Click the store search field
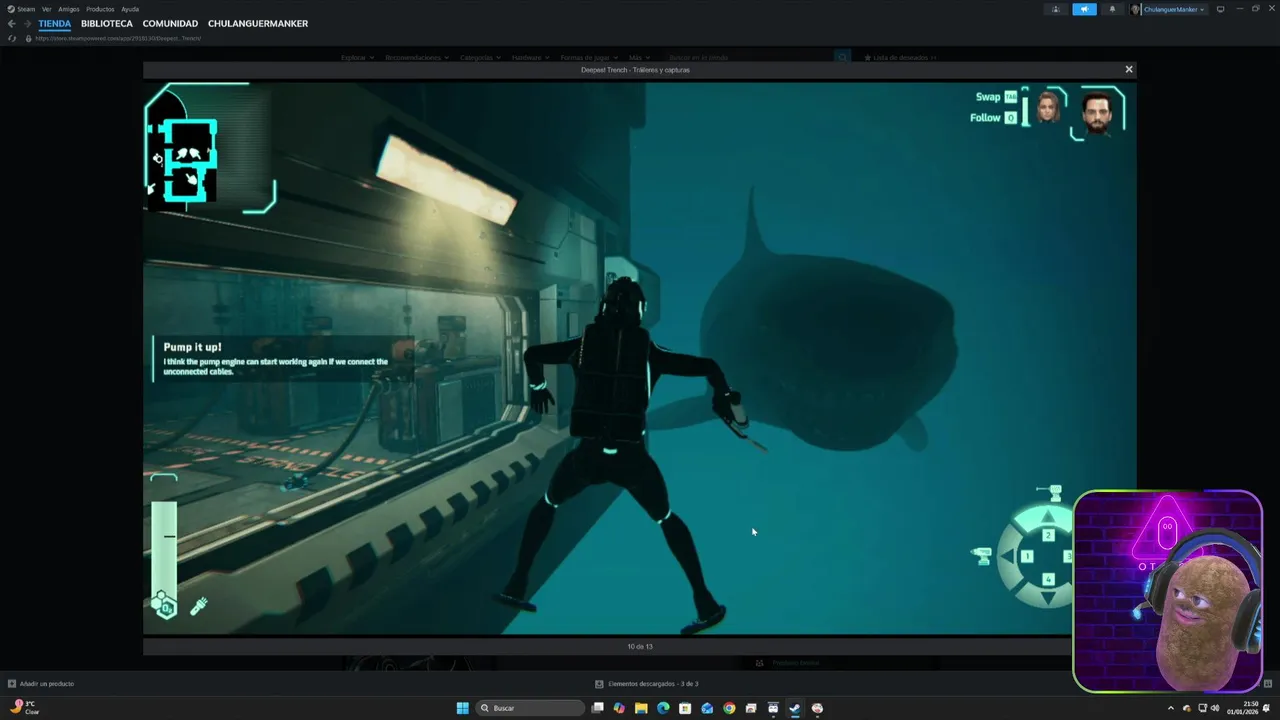Viewport: 1280px width, 720px height. click(750, 58)
